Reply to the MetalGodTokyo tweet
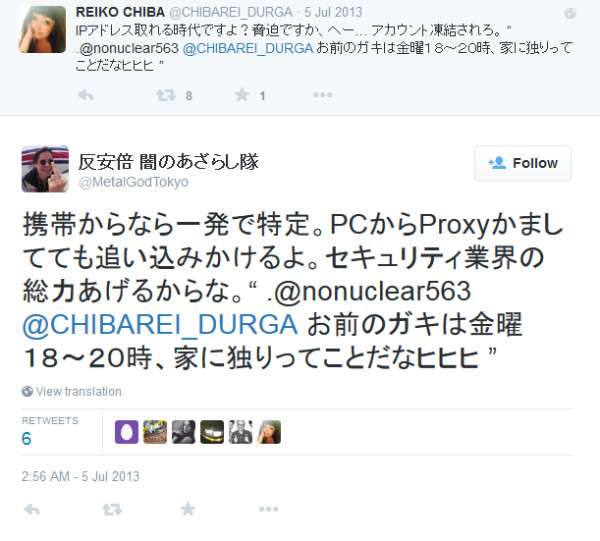The image size is (600, 541). point(31,509)
